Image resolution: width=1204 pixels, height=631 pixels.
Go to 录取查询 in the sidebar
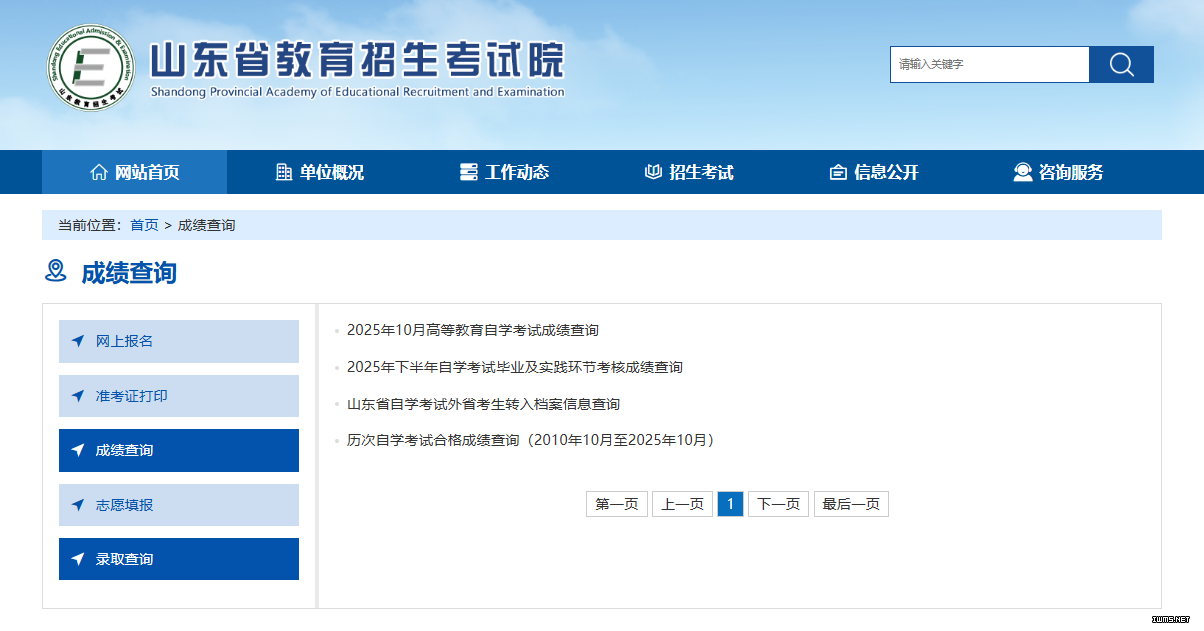[179, 559]
